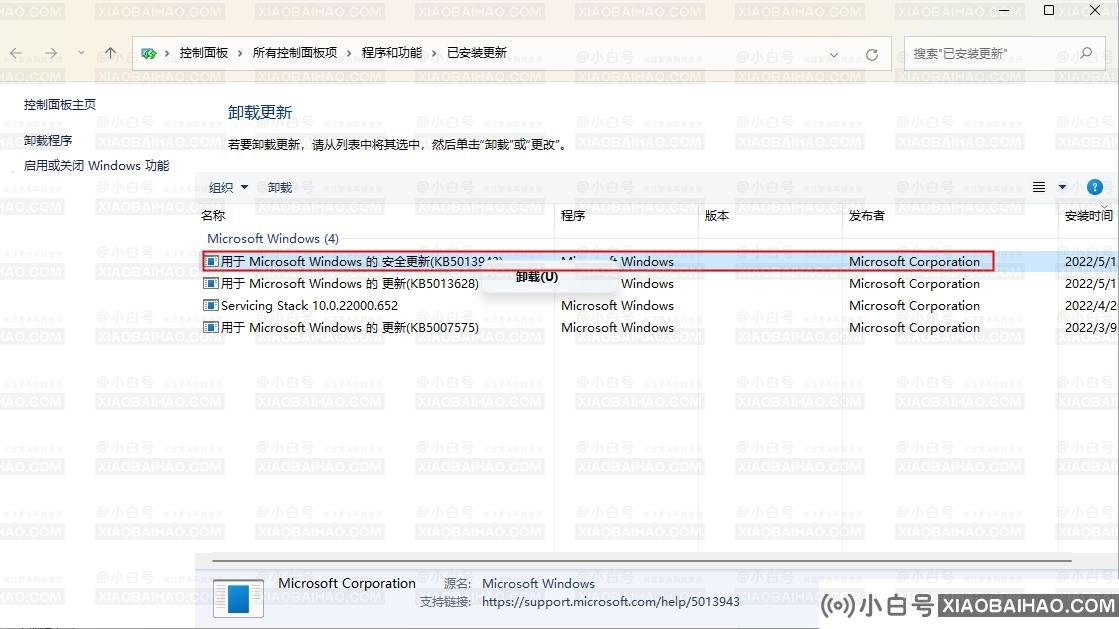Click the horizontal scrollbar of the list

[641, 561]
